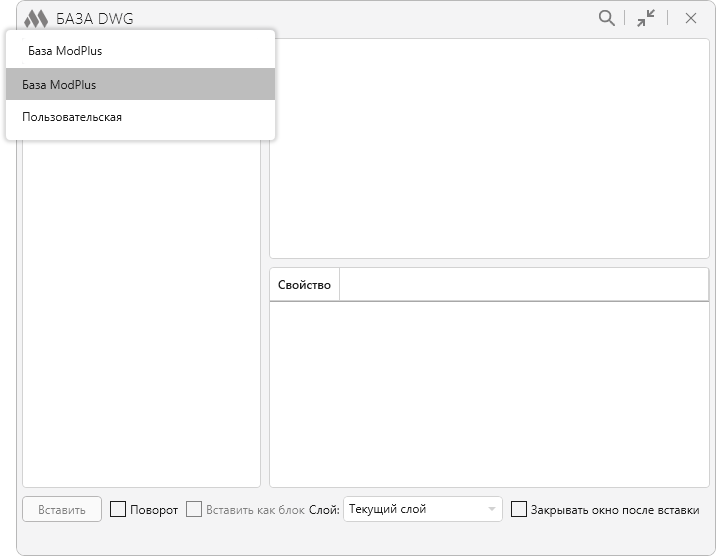Viewport: 716px width, 556px height.
Task: Click the empty value column header
Action: [x=524, y=285]
